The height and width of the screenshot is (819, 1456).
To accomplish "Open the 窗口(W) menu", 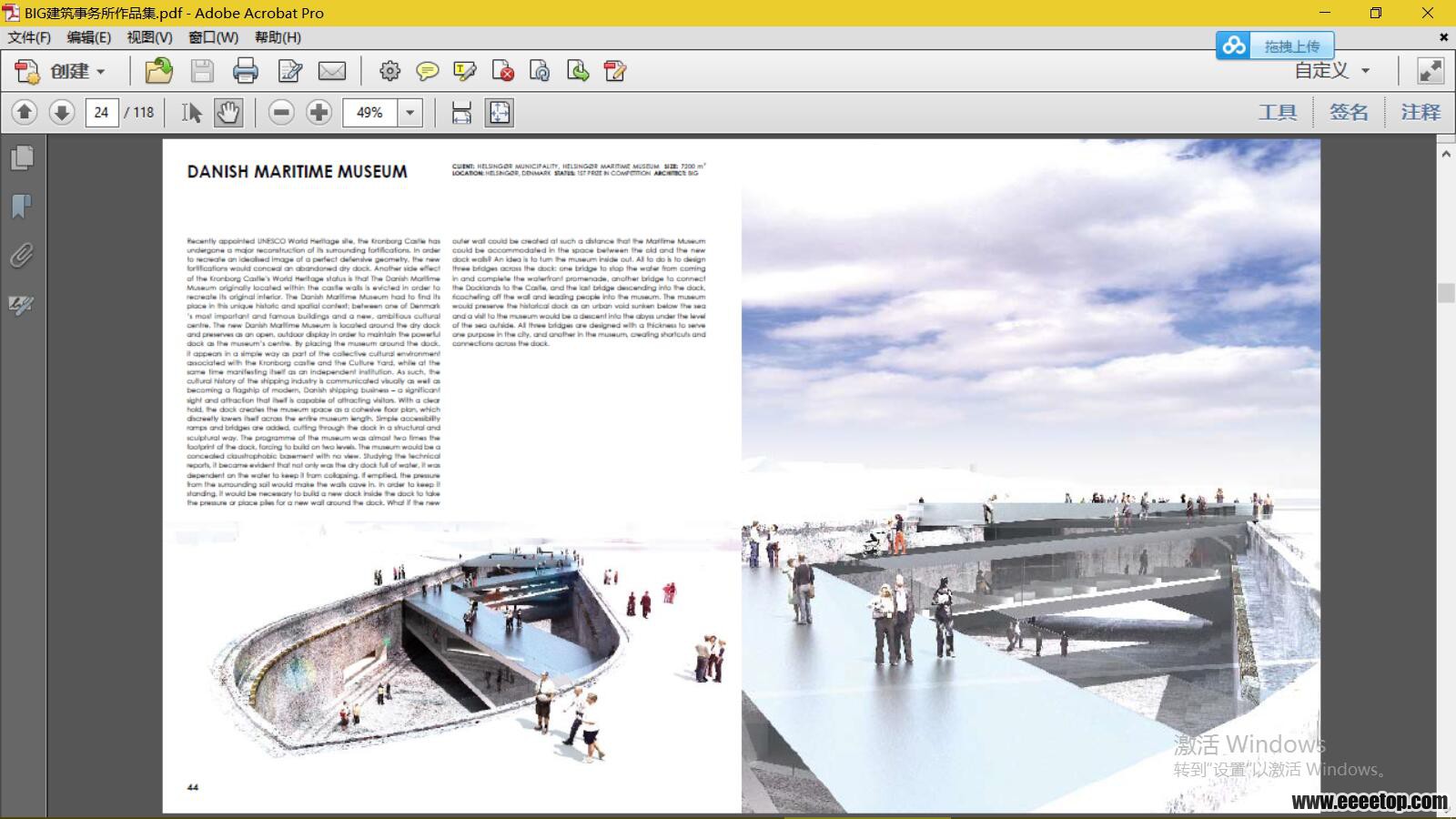I will pos(213,37).
